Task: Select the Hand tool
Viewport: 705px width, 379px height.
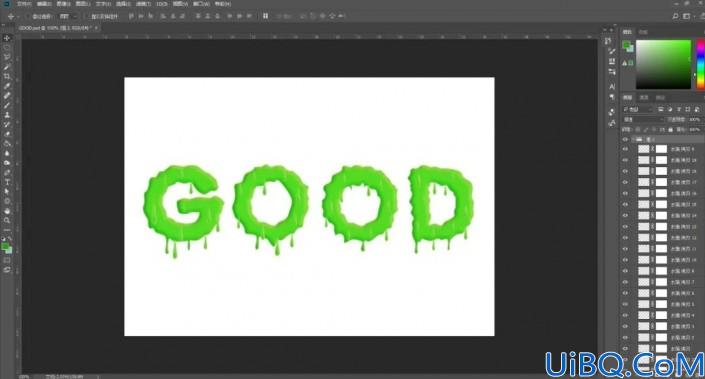Action: tap(7, 211)
